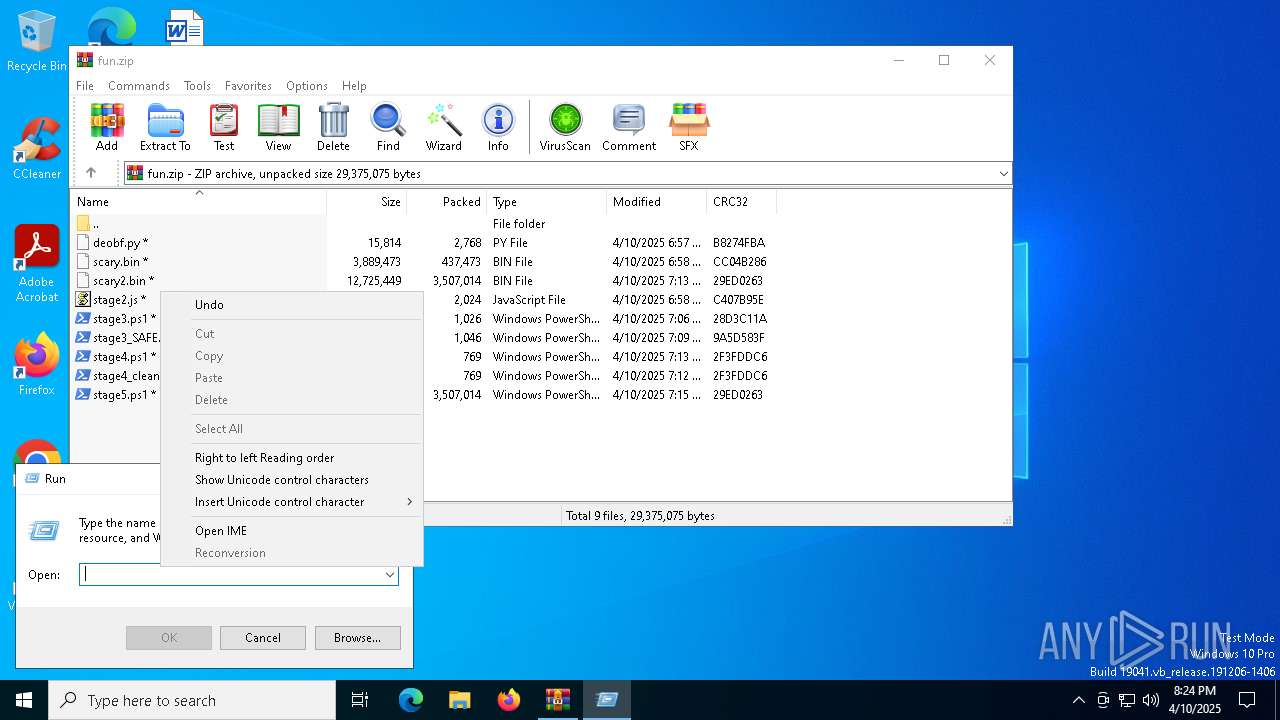Screen dimensions: 1280x720
Task: Sort files by the Type column
Action: coord(547,202)
